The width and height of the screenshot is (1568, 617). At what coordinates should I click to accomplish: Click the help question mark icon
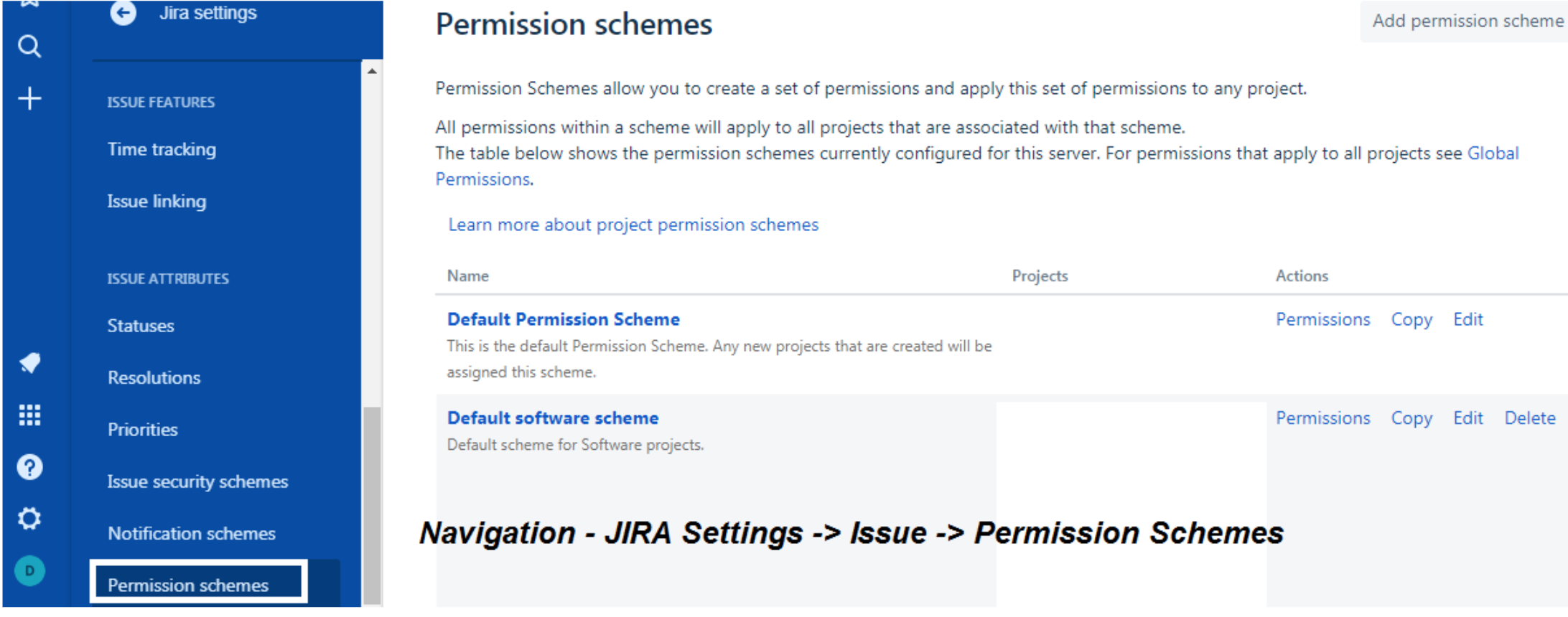pyautogui.click(x=29, y=467)
